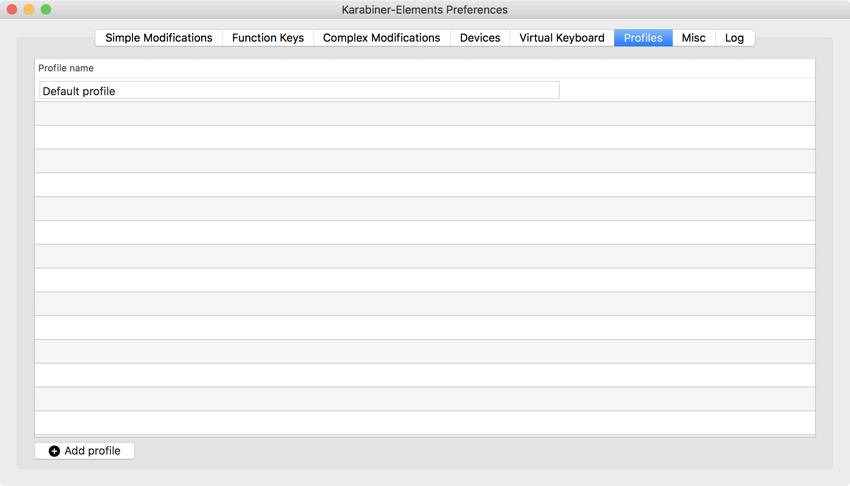Show the Virtual Keyboard tab
This screenshot has height=486, width=850.
(x=561, y=38)
